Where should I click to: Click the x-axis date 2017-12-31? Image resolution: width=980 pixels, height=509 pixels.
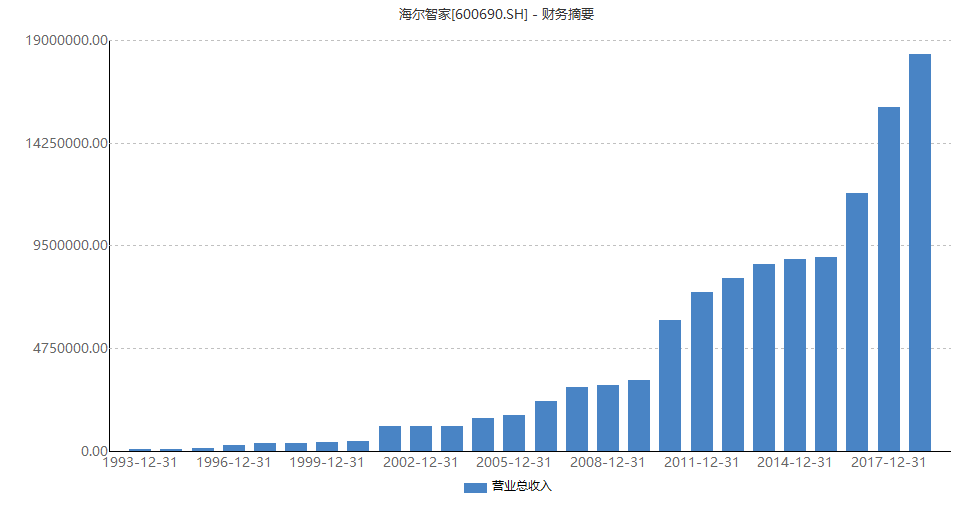889,463
